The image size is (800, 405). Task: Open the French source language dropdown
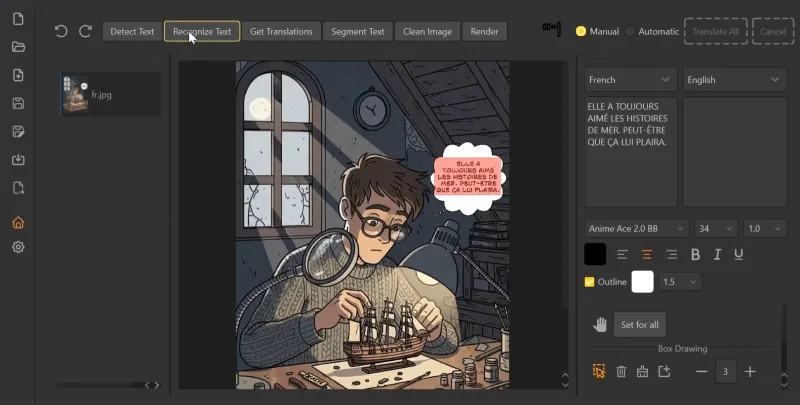(x=631, y=80)
